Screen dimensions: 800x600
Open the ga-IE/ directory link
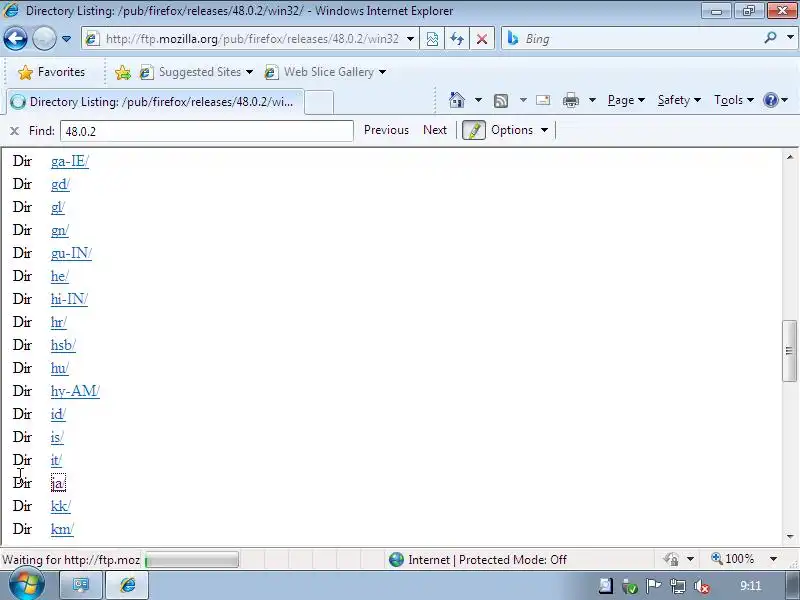point(70,161)
